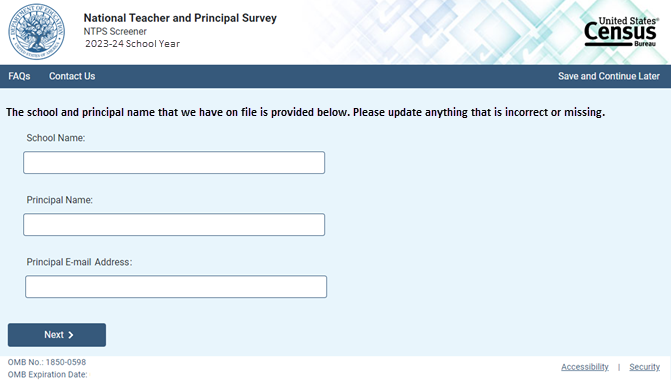Viewport: 671px width, 380px height.
Task: Click the United States Census Bureau logo
Action: click(x=621, y=32)
